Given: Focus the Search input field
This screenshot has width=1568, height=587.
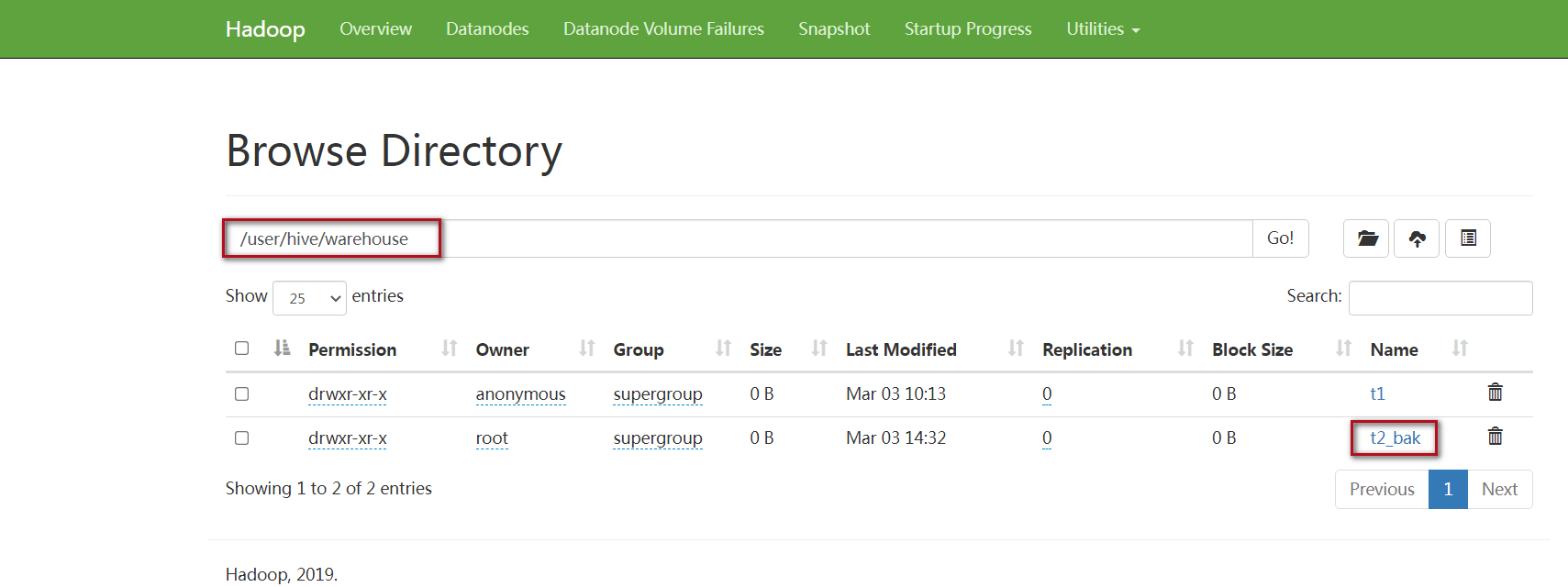Looking at the screenshot, I should [x=1440, y=298].
